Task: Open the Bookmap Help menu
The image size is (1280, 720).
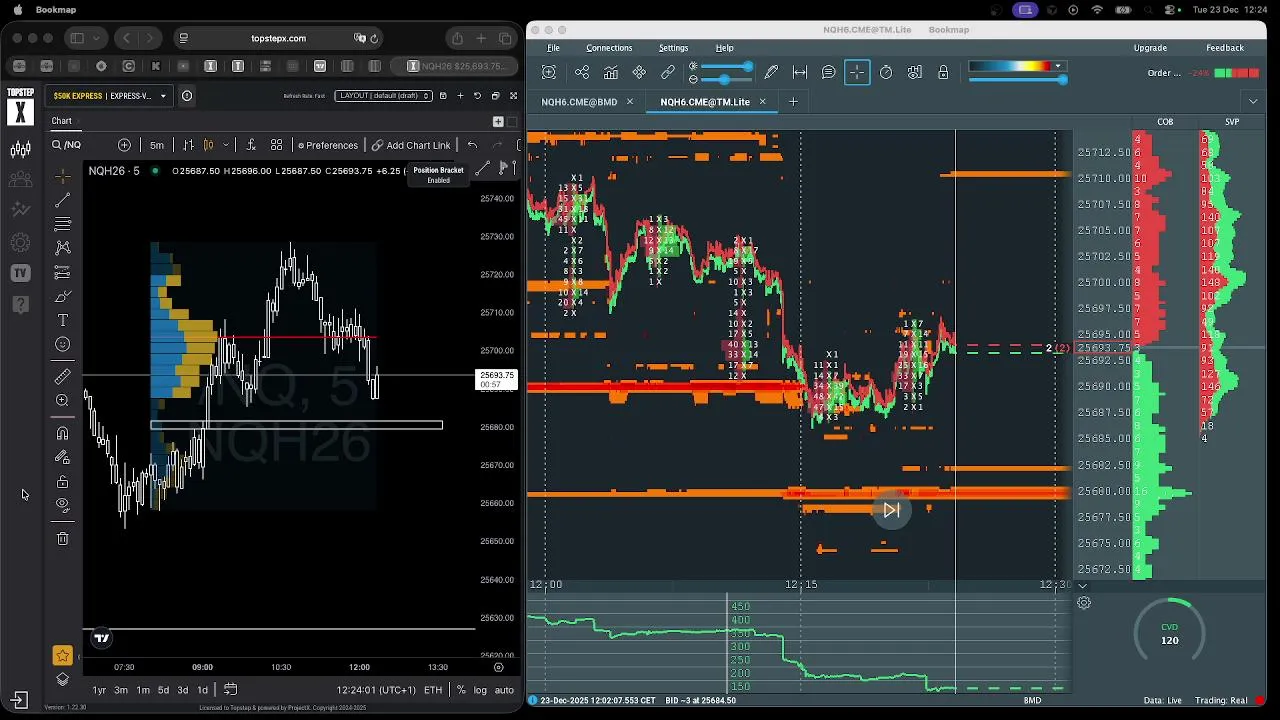Action: click(724, 48)
